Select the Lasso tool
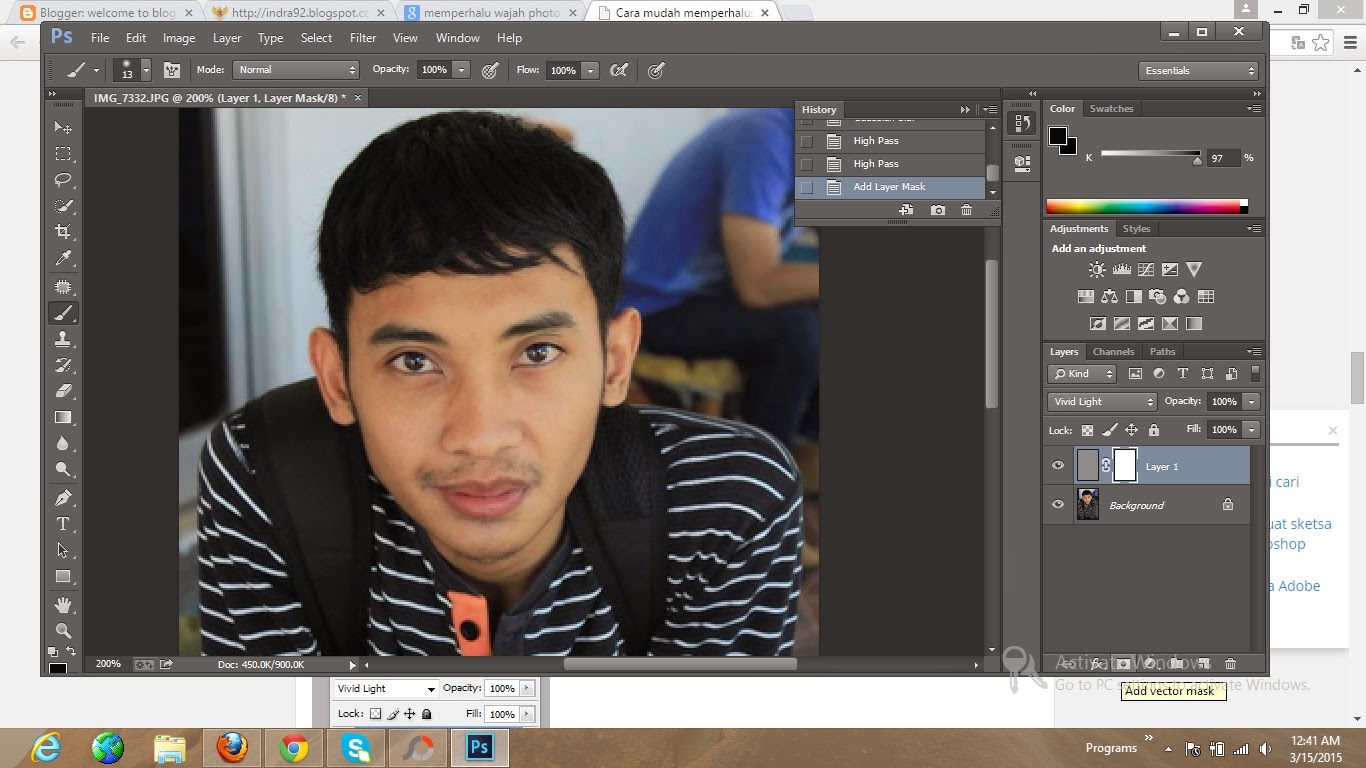Screen dimensions: 1366x768 (x=63, y=180)
